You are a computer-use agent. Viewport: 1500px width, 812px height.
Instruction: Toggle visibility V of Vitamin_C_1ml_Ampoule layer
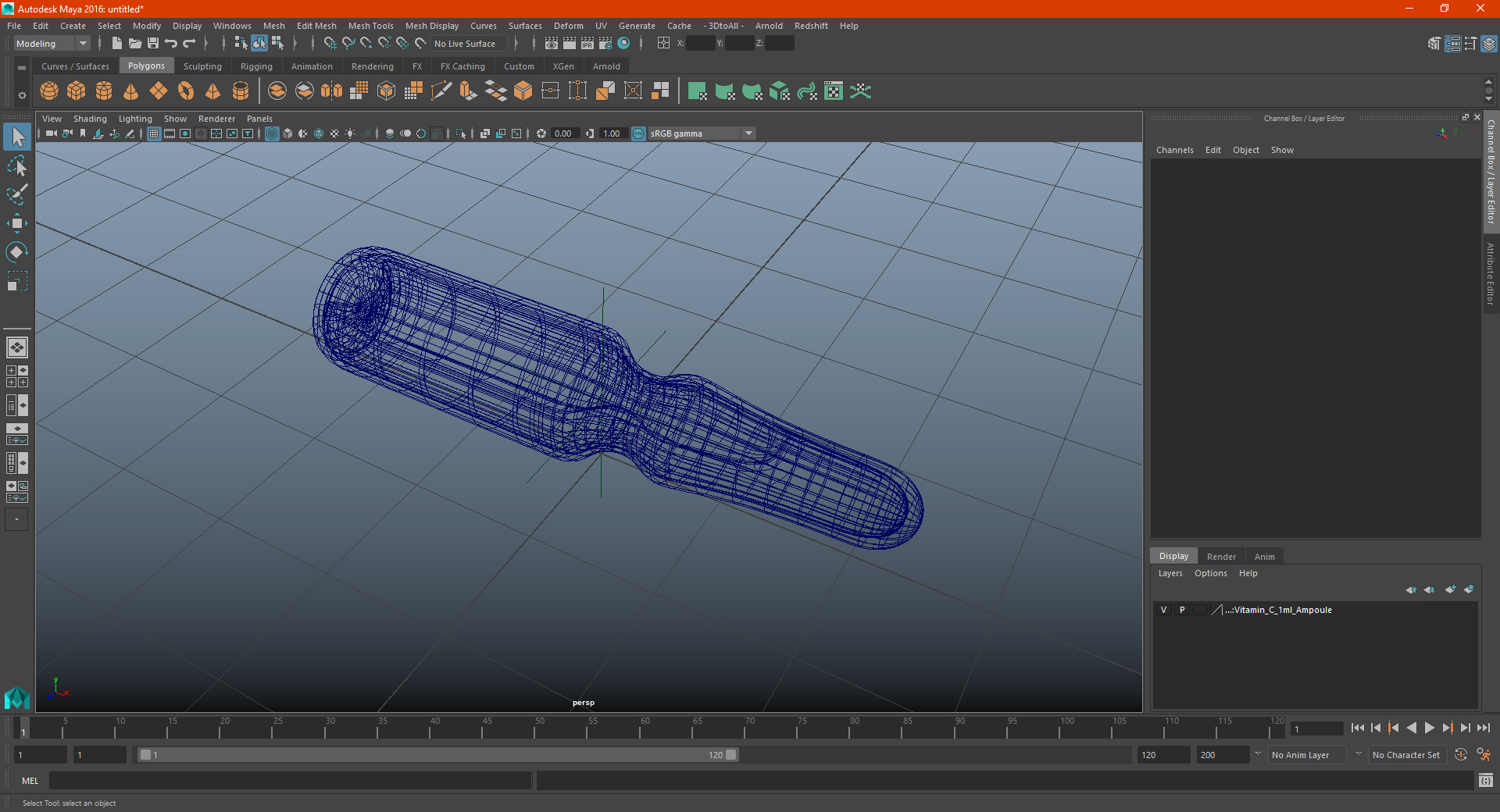click(1163, 610)
